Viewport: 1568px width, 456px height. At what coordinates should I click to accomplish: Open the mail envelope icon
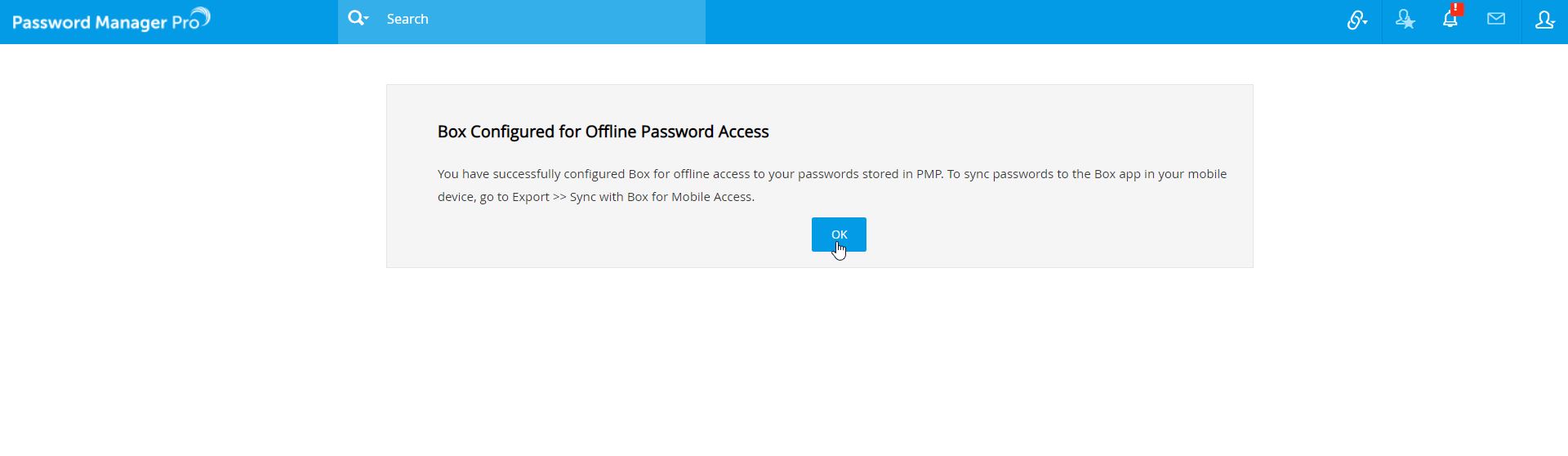click(x=1496, y=19)
